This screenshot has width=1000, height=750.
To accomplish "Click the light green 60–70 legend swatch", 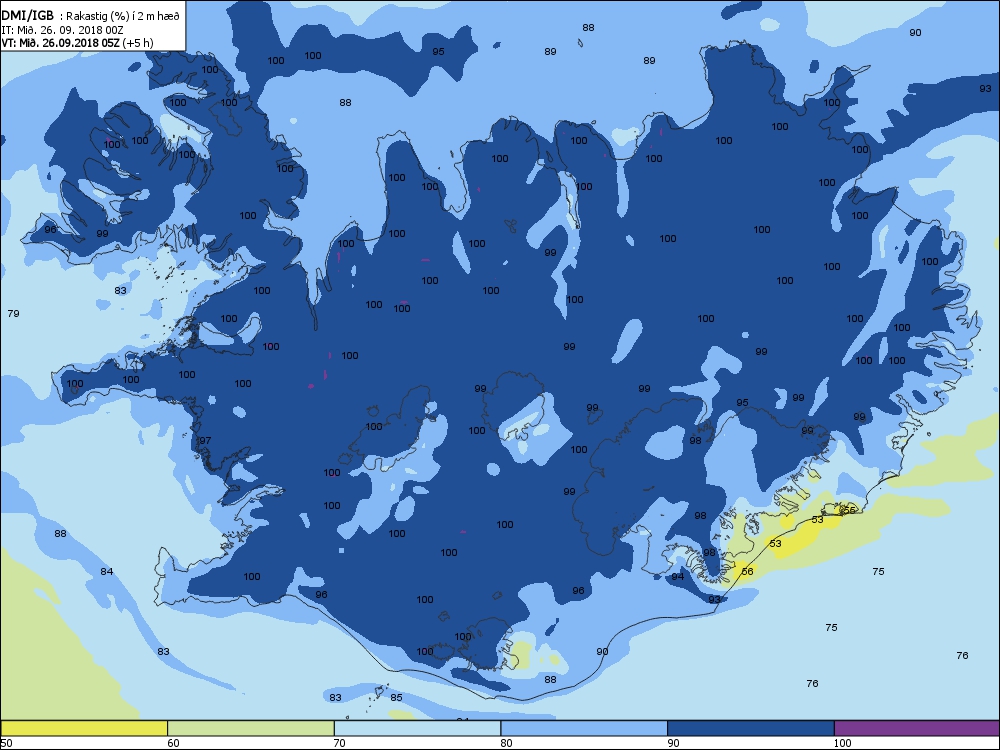I will coord(251,728).
